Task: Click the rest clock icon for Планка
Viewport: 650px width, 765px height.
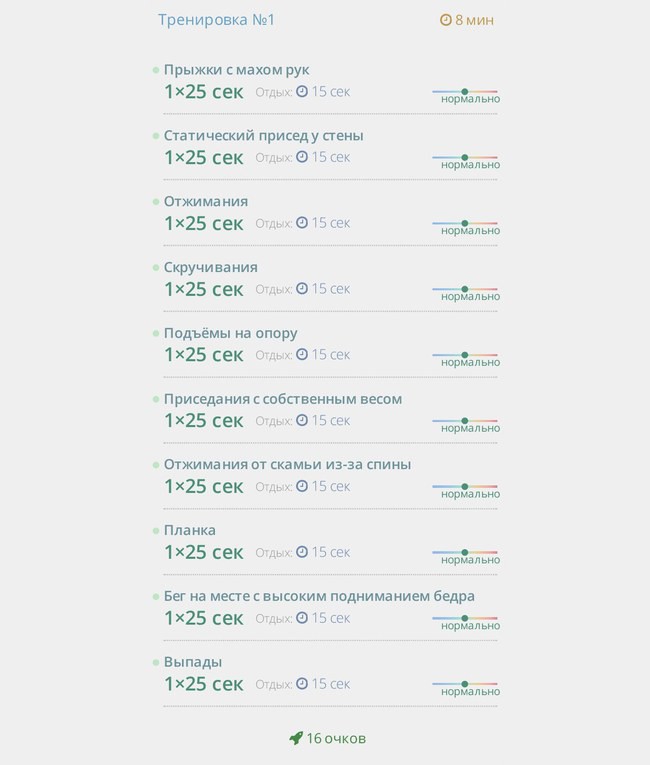Action: [x=302, y=552]
